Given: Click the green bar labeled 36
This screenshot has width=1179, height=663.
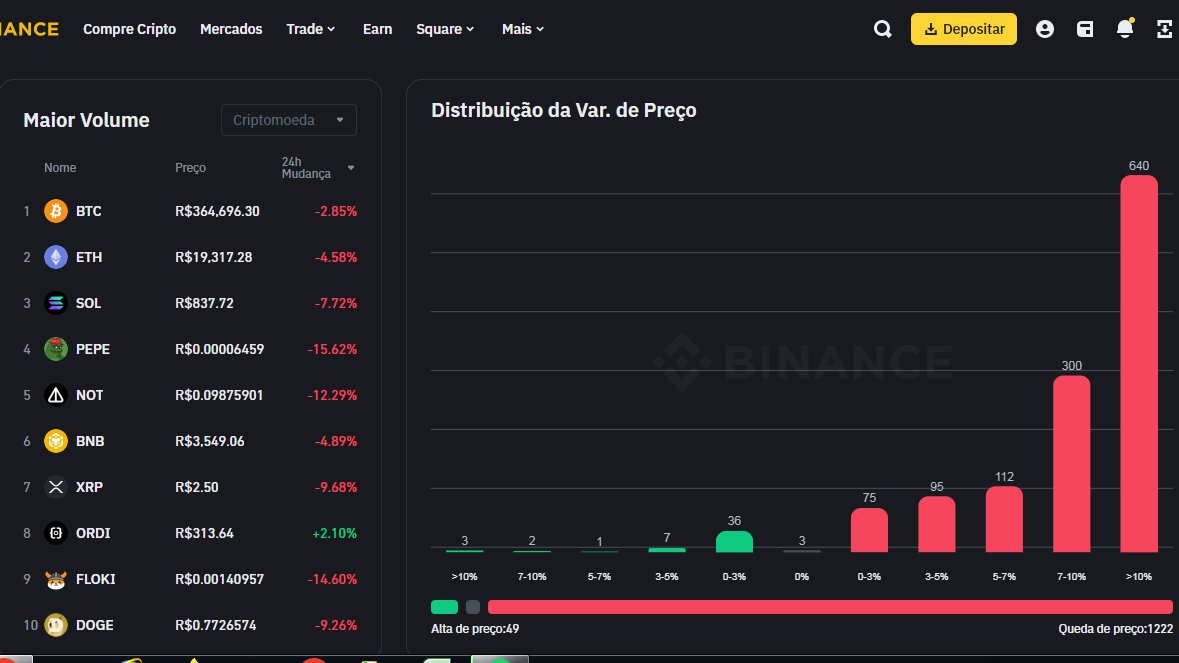Looking at the screenshot, I should (735, 542).
